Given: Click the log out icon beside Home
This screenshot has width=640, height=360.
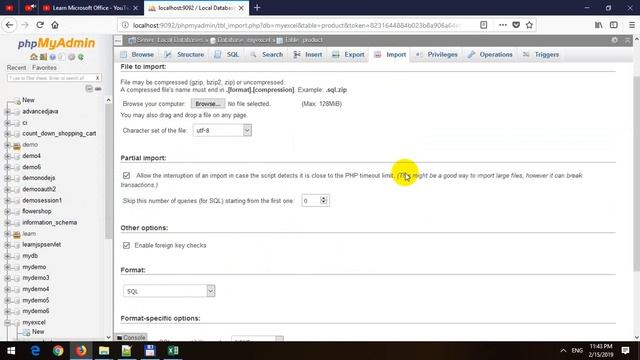Looking at the screenshot, I should 43,57.
